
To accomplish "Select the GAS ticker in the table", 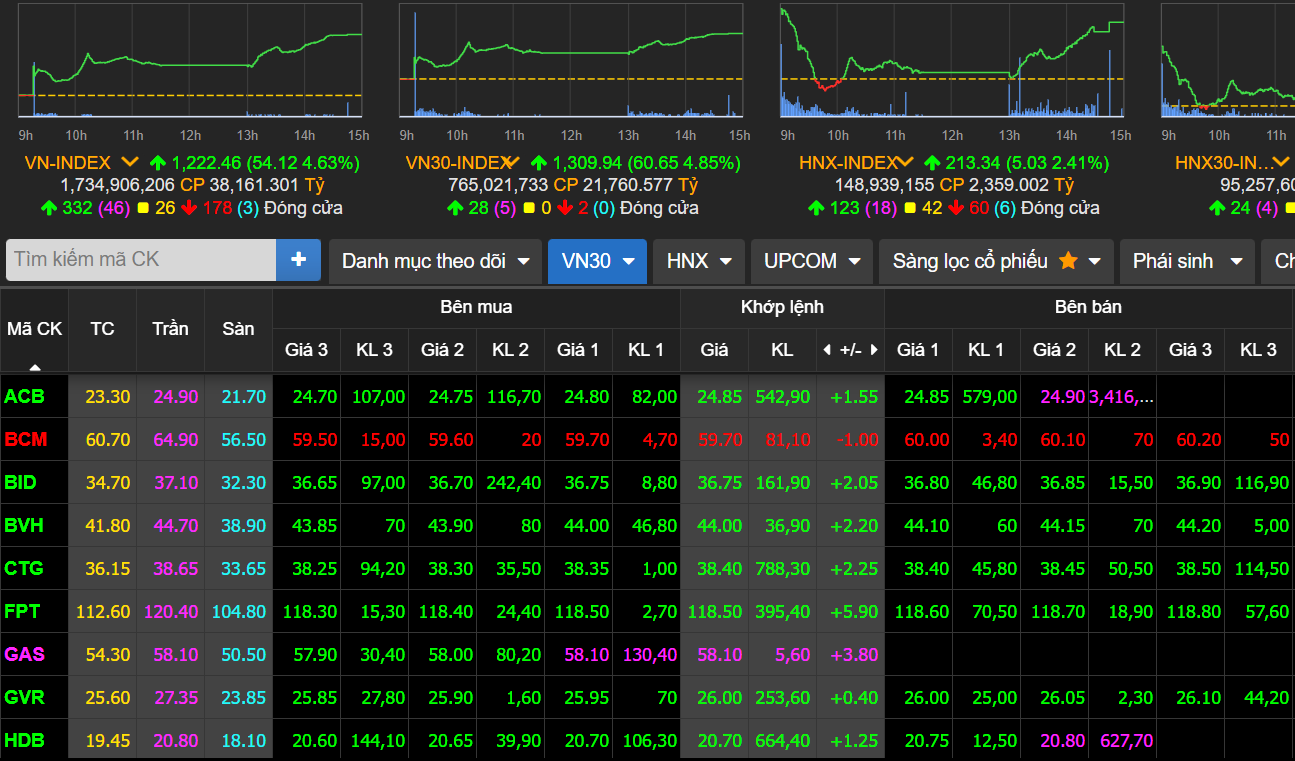I will [x=25, y=654].
